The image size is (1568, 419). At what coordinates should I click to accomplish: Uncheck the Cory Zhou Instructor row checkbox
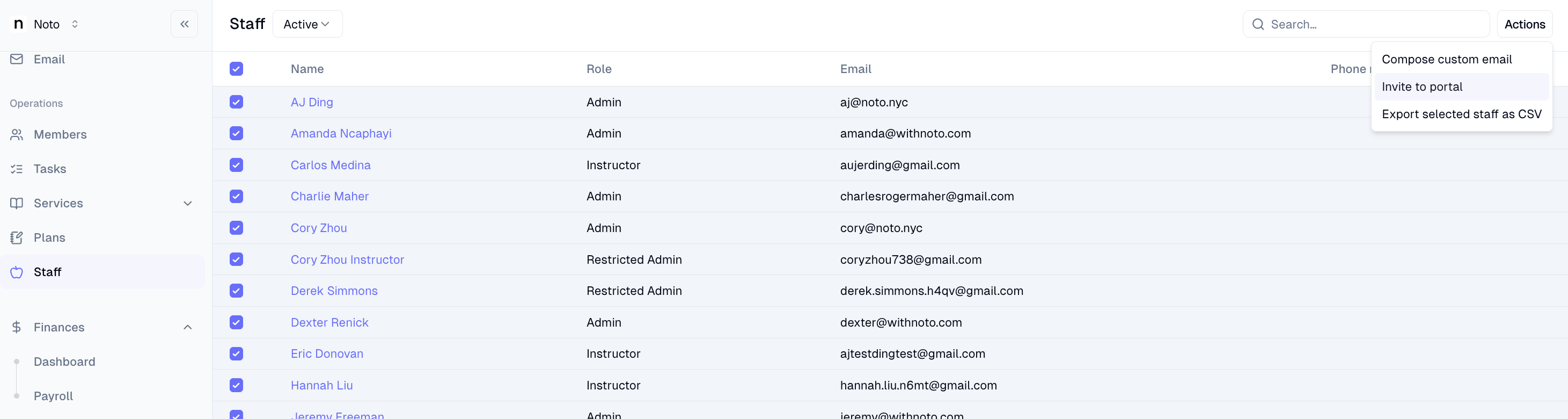[236, 259]
